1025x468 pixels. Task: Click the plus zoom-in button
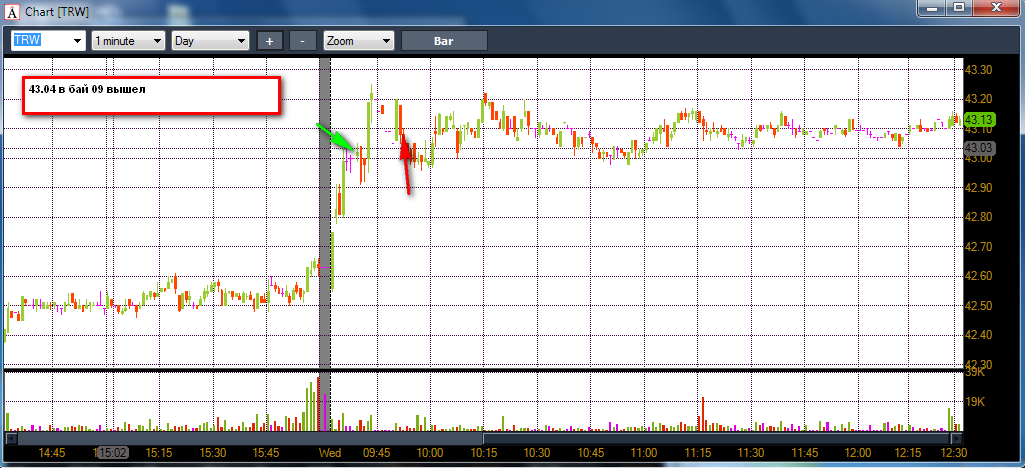point(269,41)
